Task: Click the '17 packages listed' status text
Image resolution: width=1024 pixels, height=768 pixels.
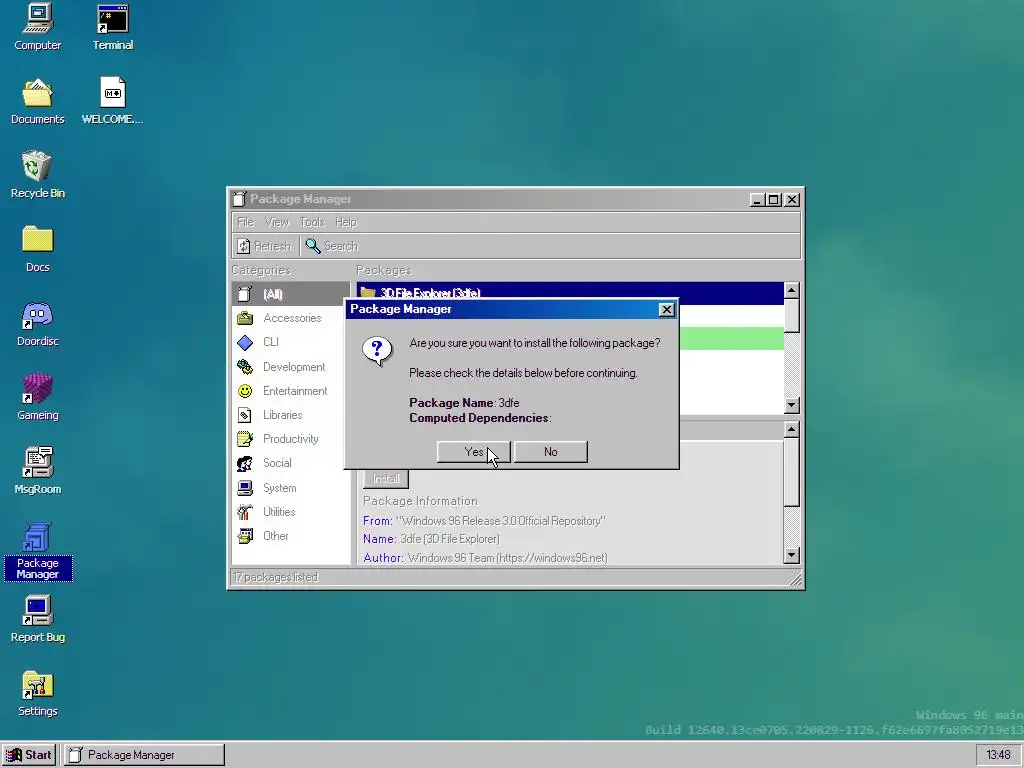Action: tap(276, 577)
